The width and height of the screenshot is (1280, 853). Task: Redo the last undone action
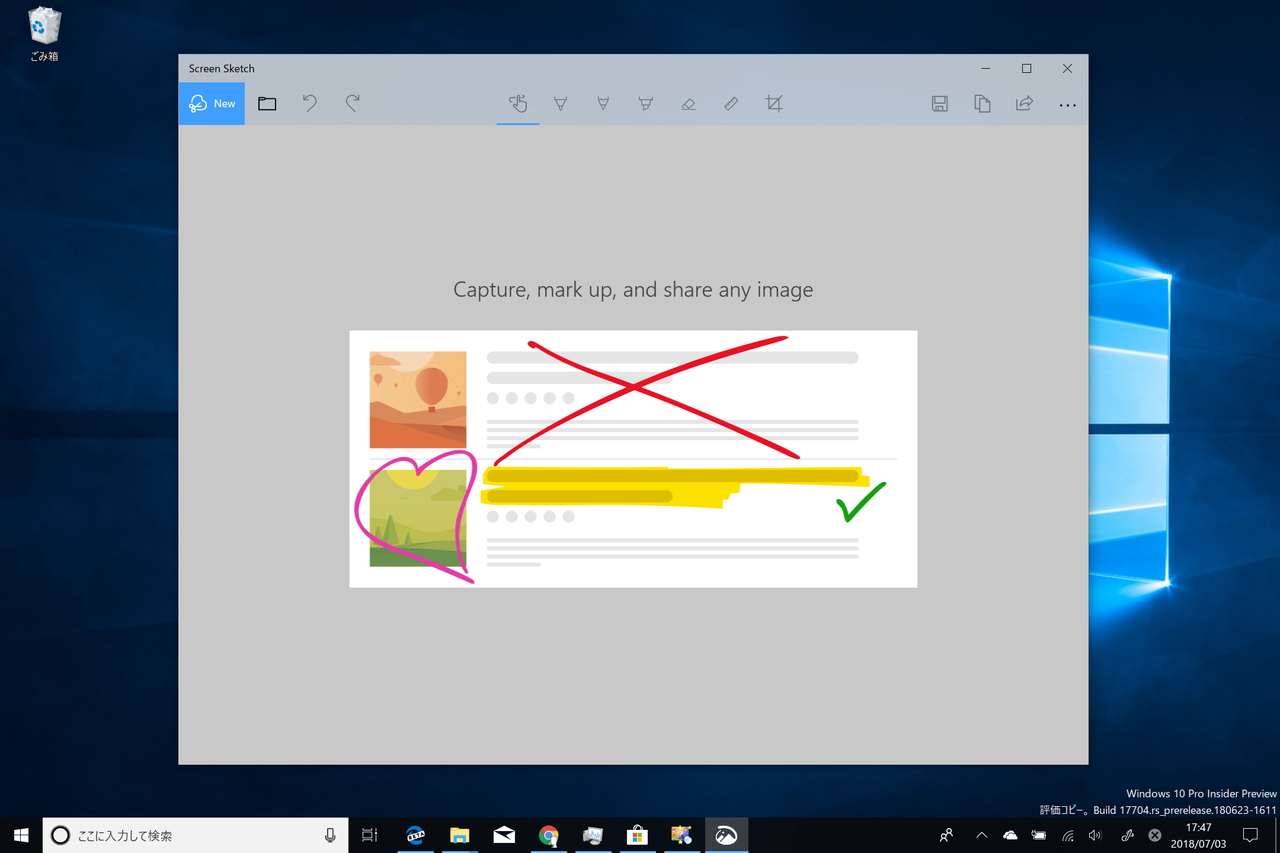(x=352, y=103)
